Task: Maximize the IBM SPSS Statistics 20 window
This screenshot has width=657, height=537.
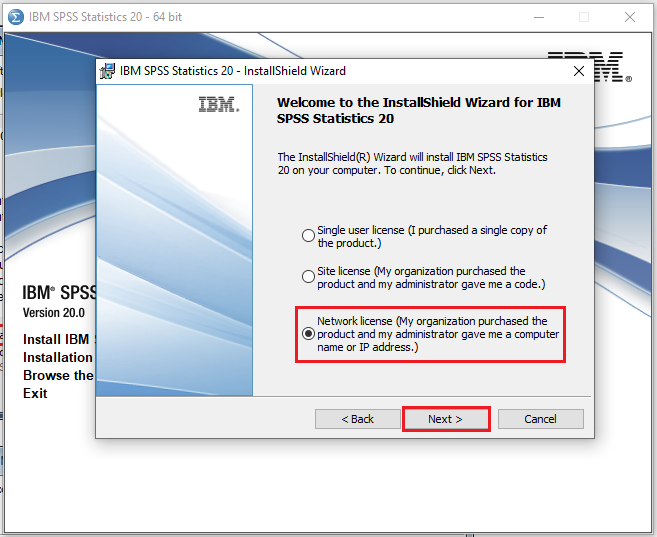Action: point(584,17)
